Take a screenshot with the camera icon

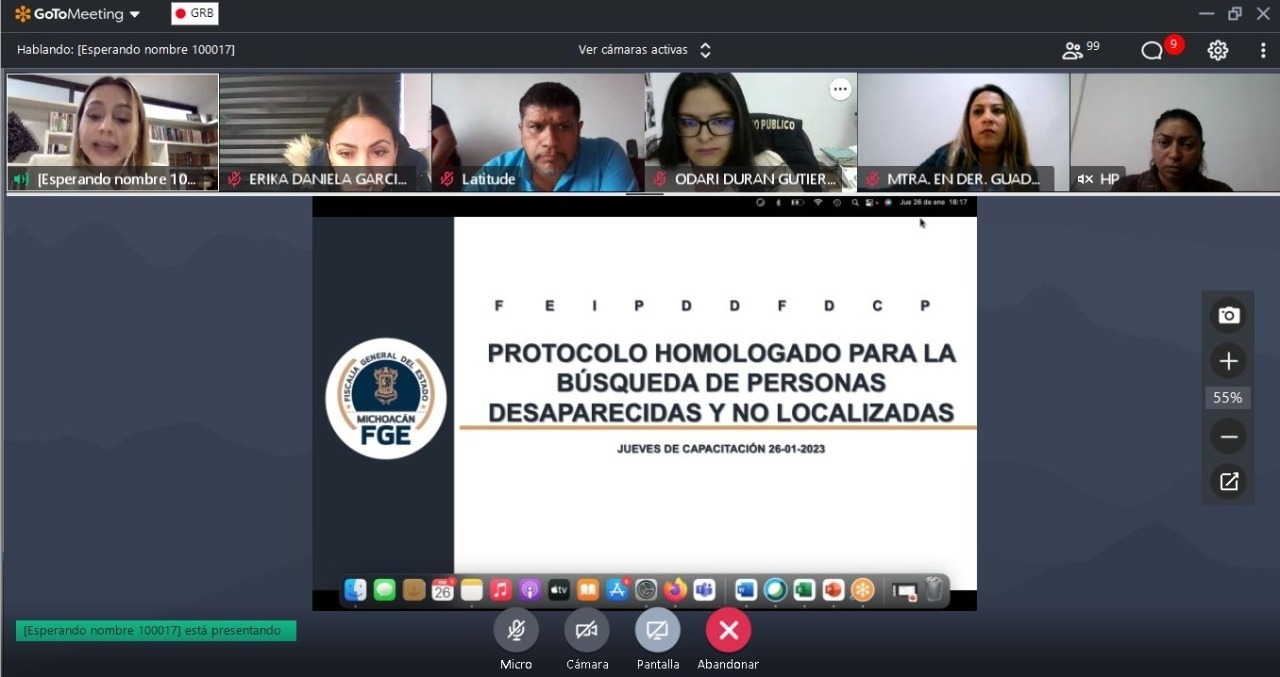tap(1228, 316)
